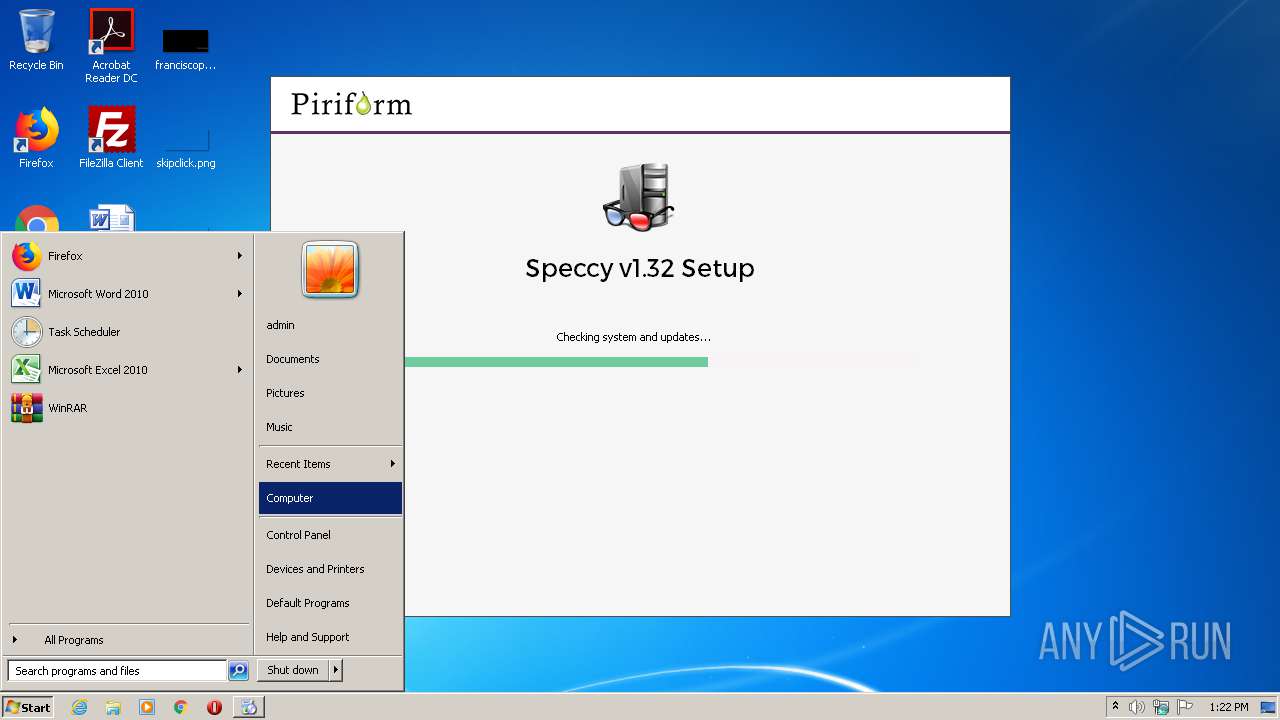
Task: Select the Google Chrome desktop shortcut
Action: [x=37, y=220]
